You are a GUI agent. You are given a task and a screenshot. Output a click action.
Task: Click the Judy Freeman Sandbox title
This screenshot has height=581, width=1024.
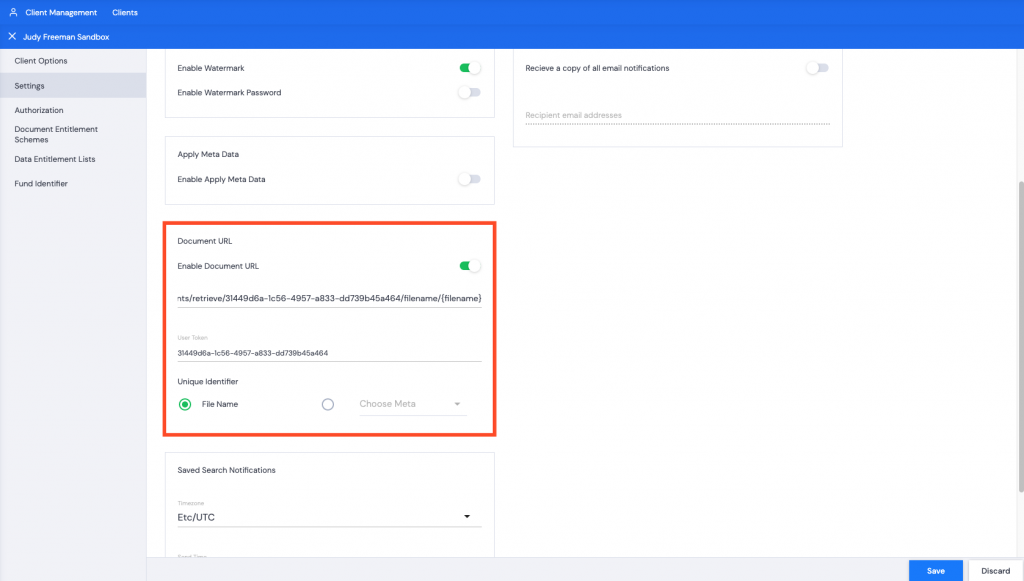click(66, 37)
